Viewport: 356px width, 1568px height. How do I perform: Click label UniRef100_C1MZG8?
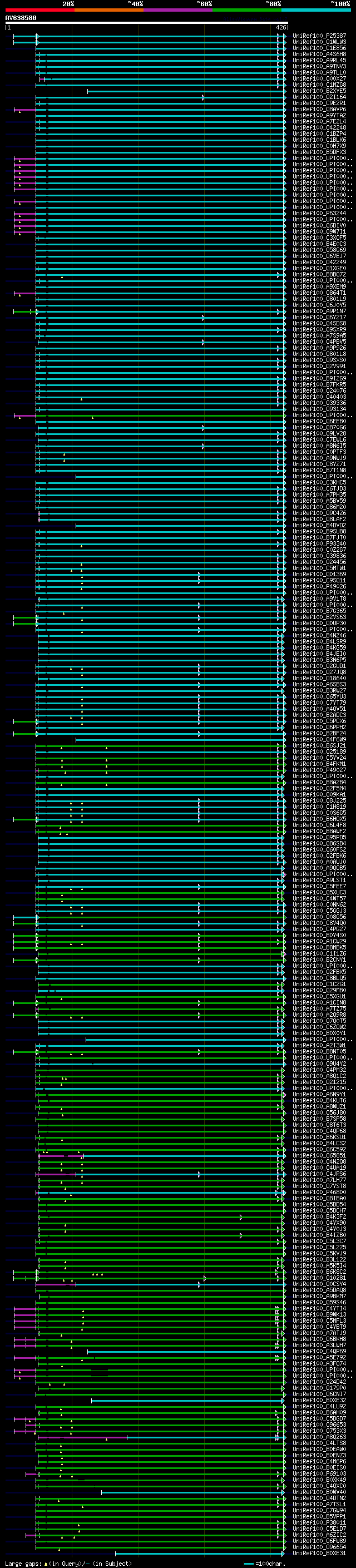tap(319, 85)
